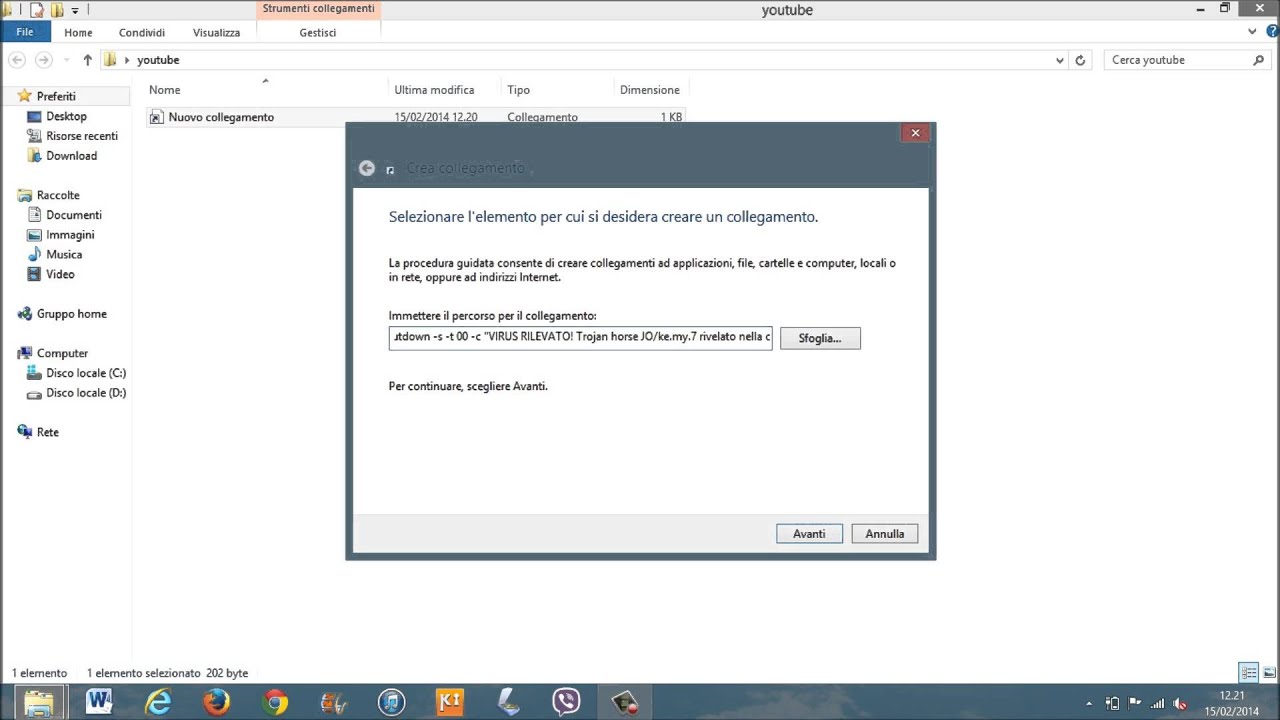Viewport: 1280px width, 720px height.
Task: Select Gruppo home in sidebar
Action: (x=72, y=314)
